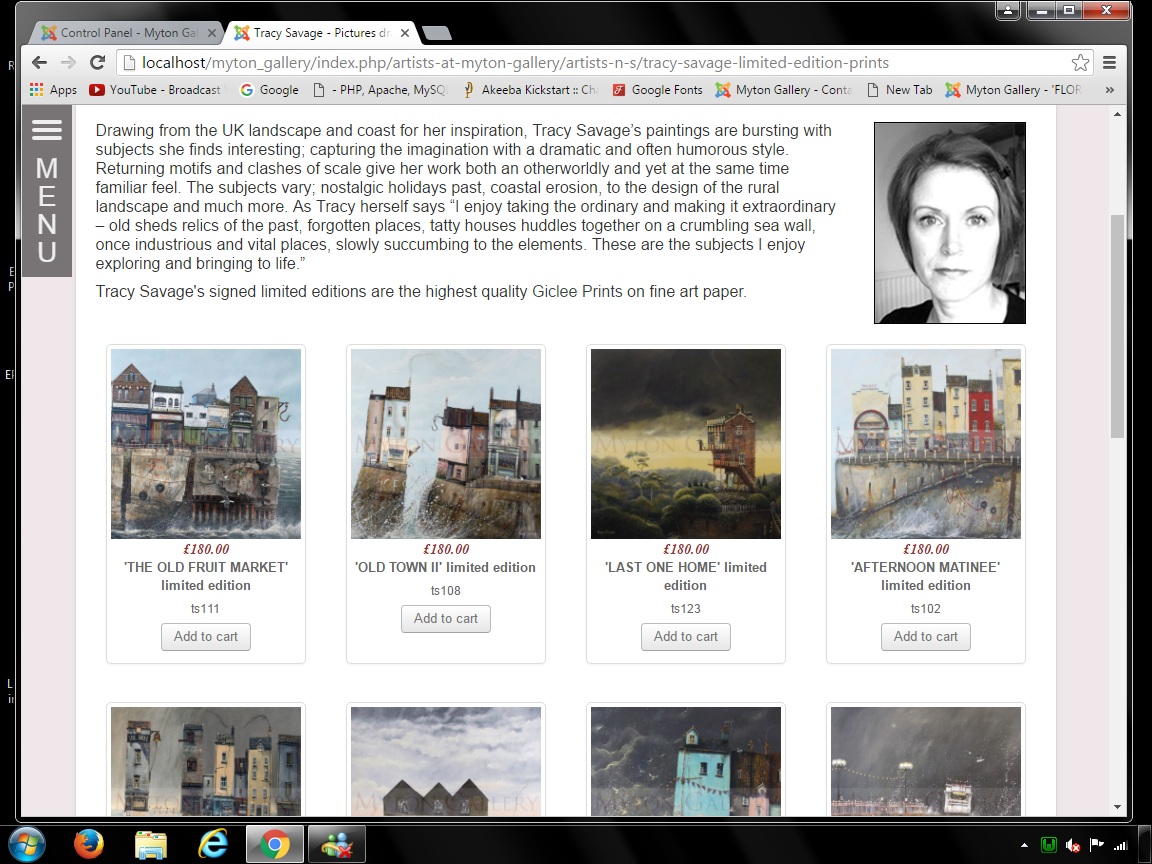Launch Internet Explorer from taskbar

tap(212, 844)
